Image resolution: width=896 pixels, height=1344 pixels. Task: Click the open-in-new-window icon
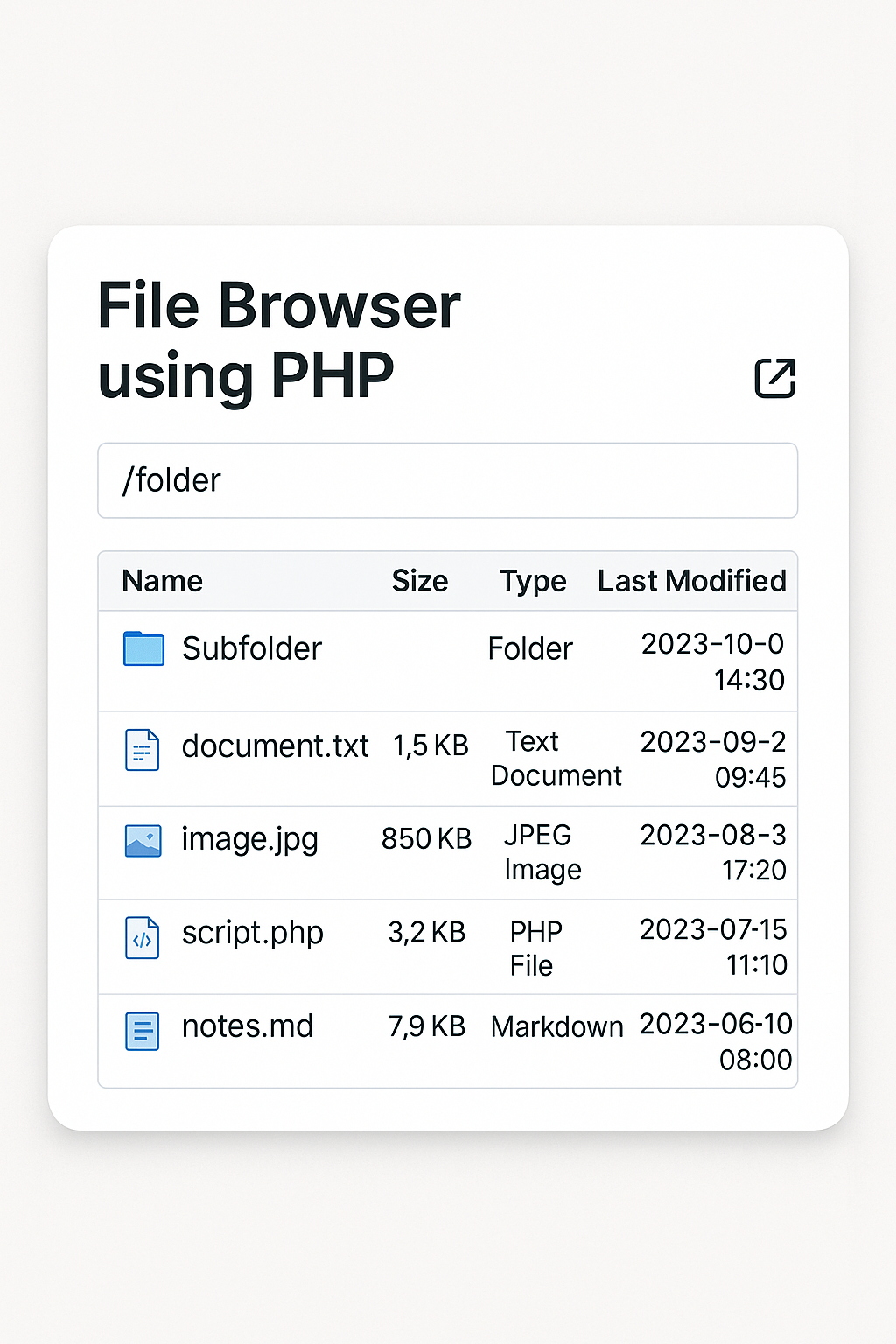[774, 378]
